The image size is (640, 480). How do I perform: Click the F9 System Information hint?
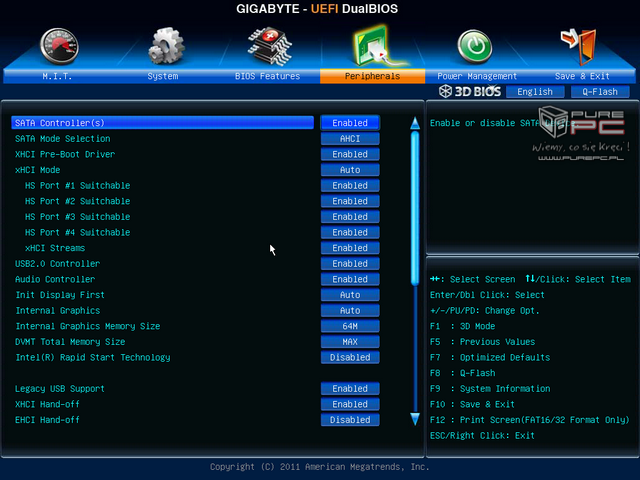(490, 389)
